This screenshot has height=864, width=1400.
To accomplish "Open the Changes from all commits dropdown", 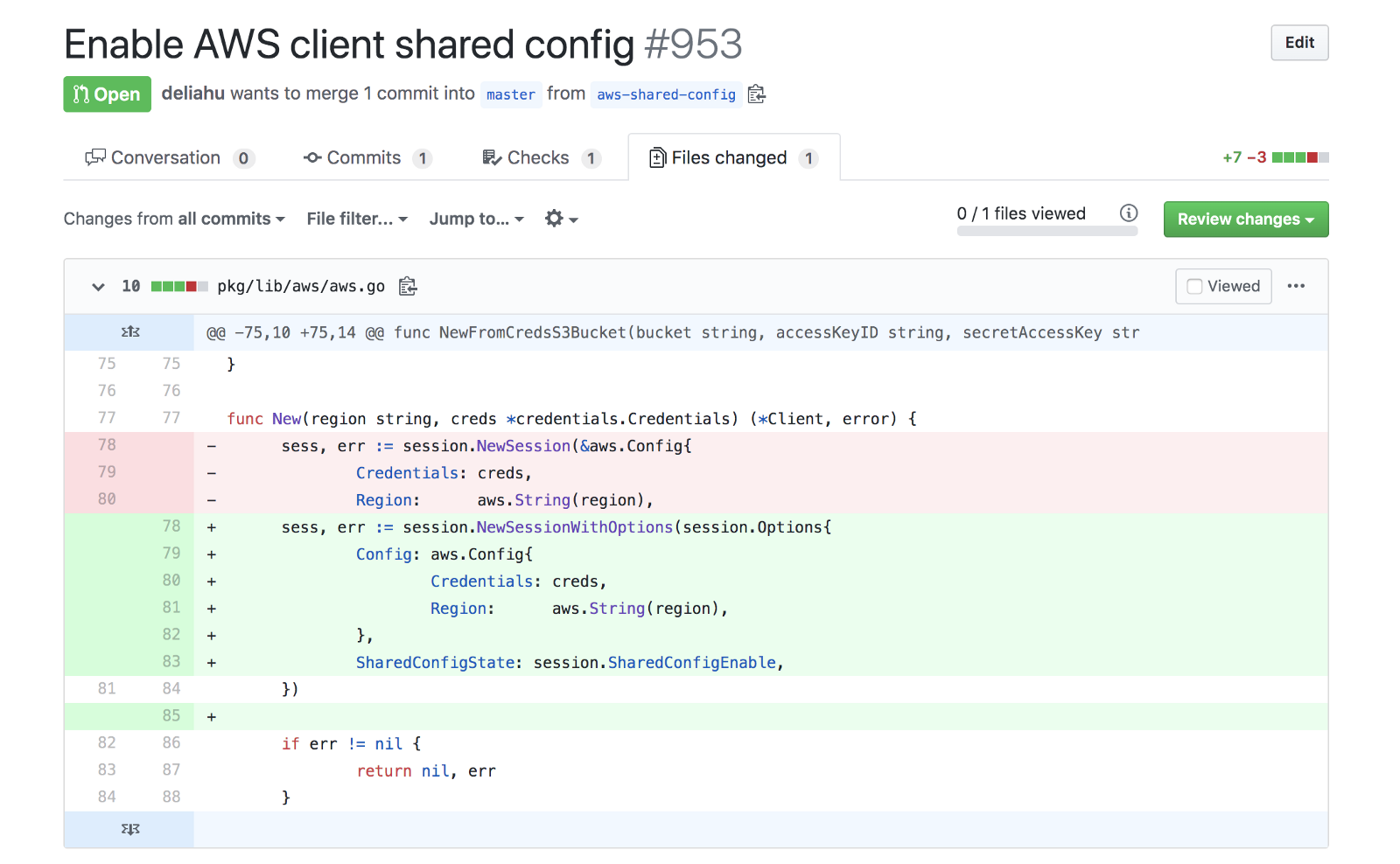I will 174,219.
